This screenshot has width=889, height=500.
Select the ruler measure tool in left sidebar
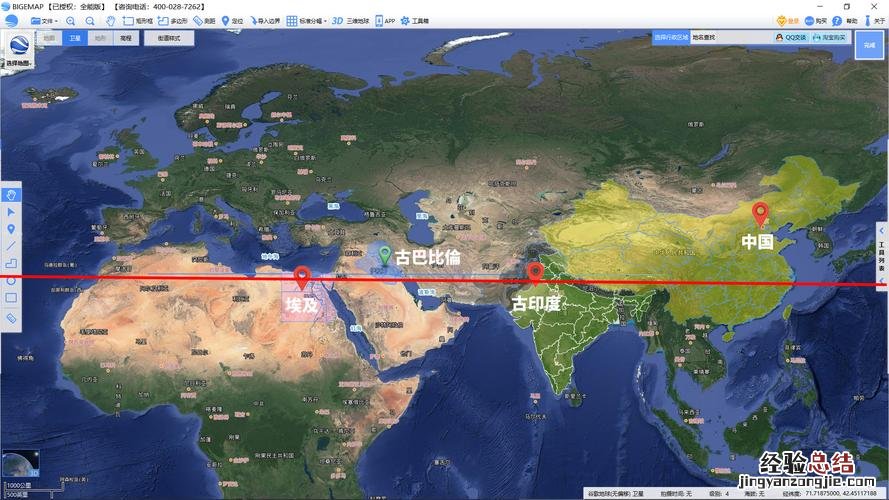pyautogui.click(x=11, y=319)
